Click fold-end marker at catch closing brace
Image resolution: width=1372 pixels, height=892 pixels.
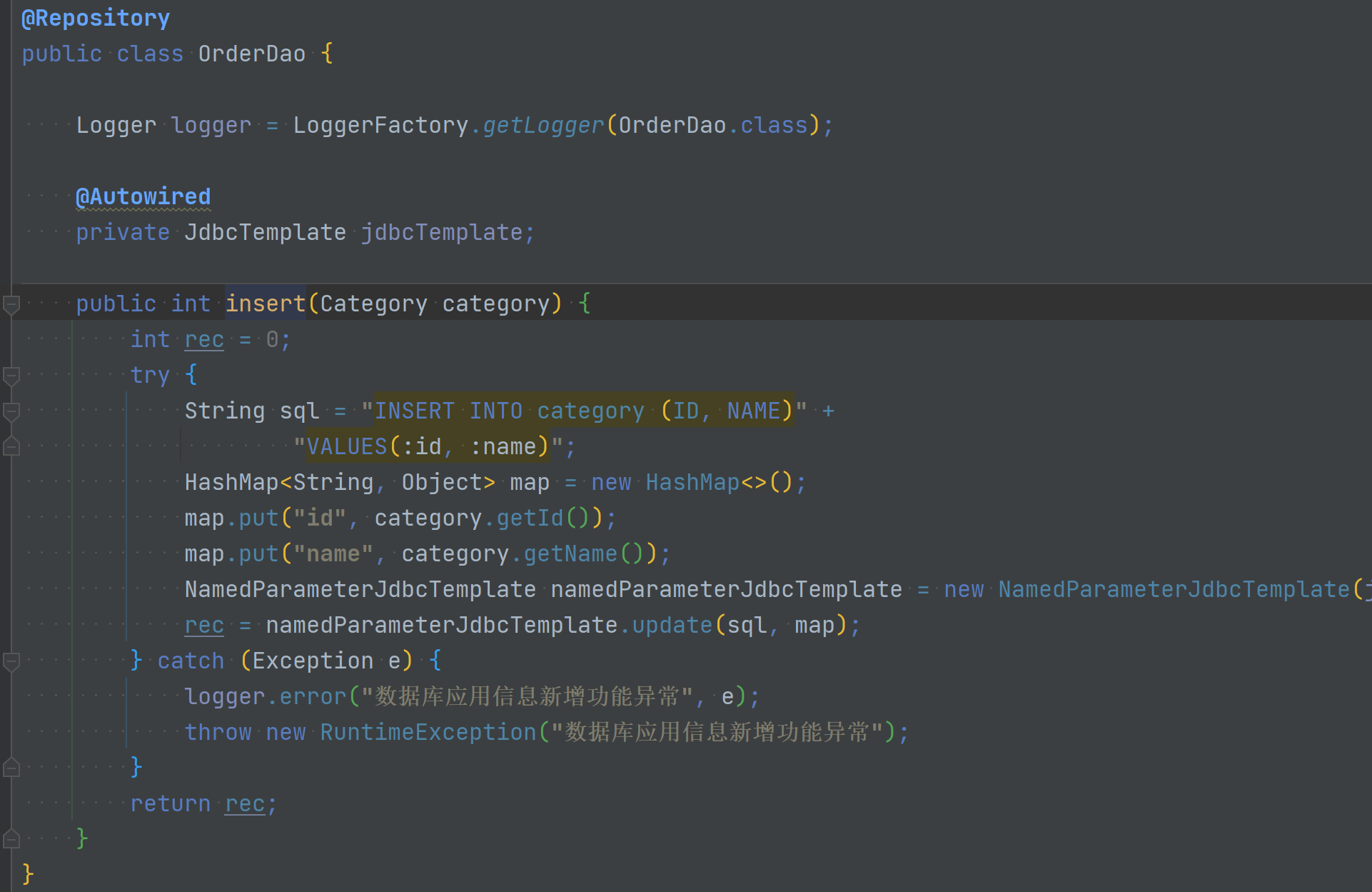11,768
